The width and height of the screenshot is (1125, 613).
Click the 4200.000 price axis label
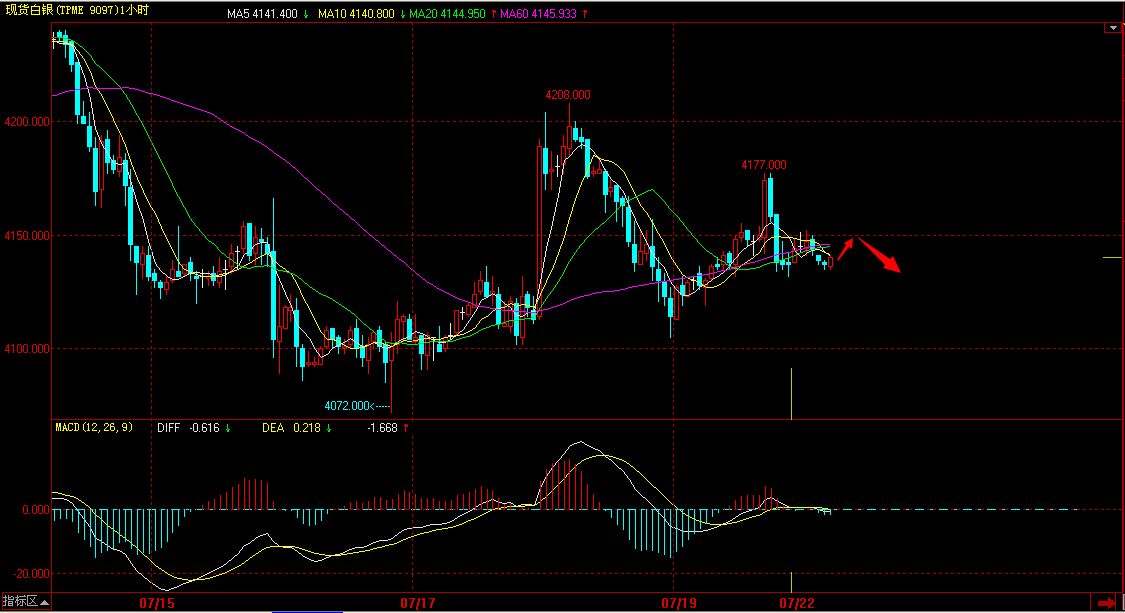point(27,122)
